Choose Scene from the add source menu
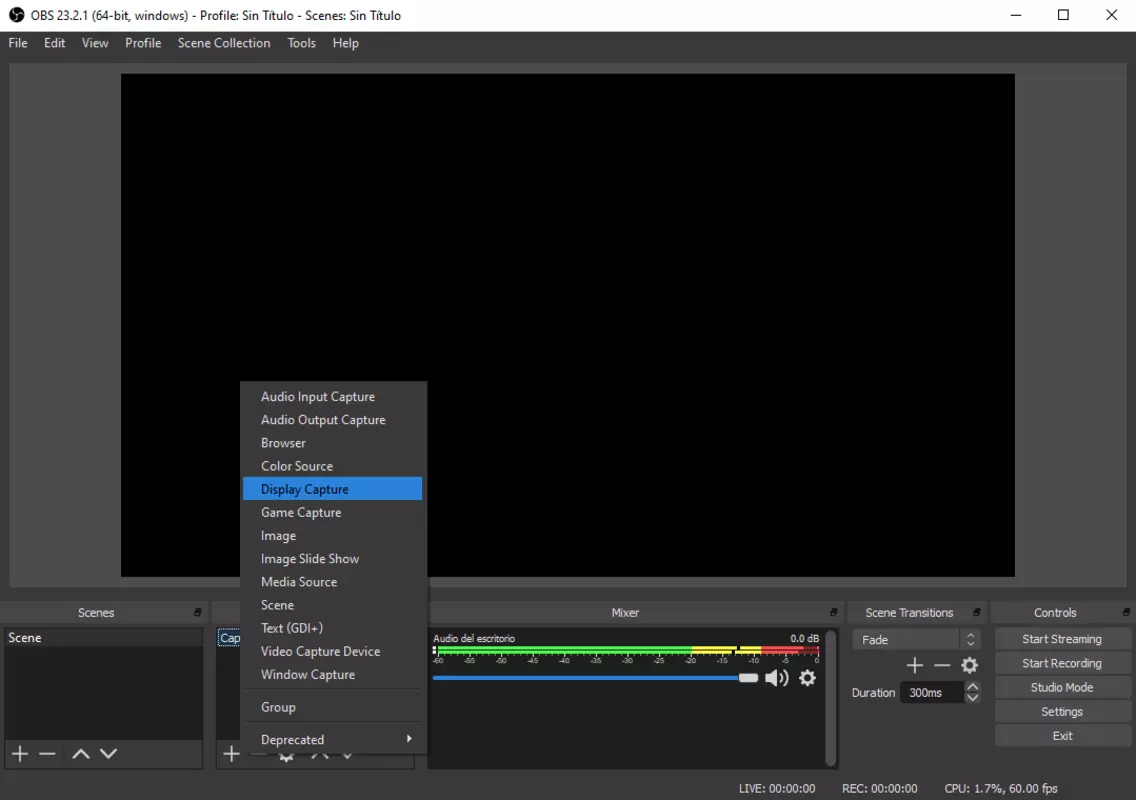This screenshot has width=1136, height=800. [x=333, y=605]
